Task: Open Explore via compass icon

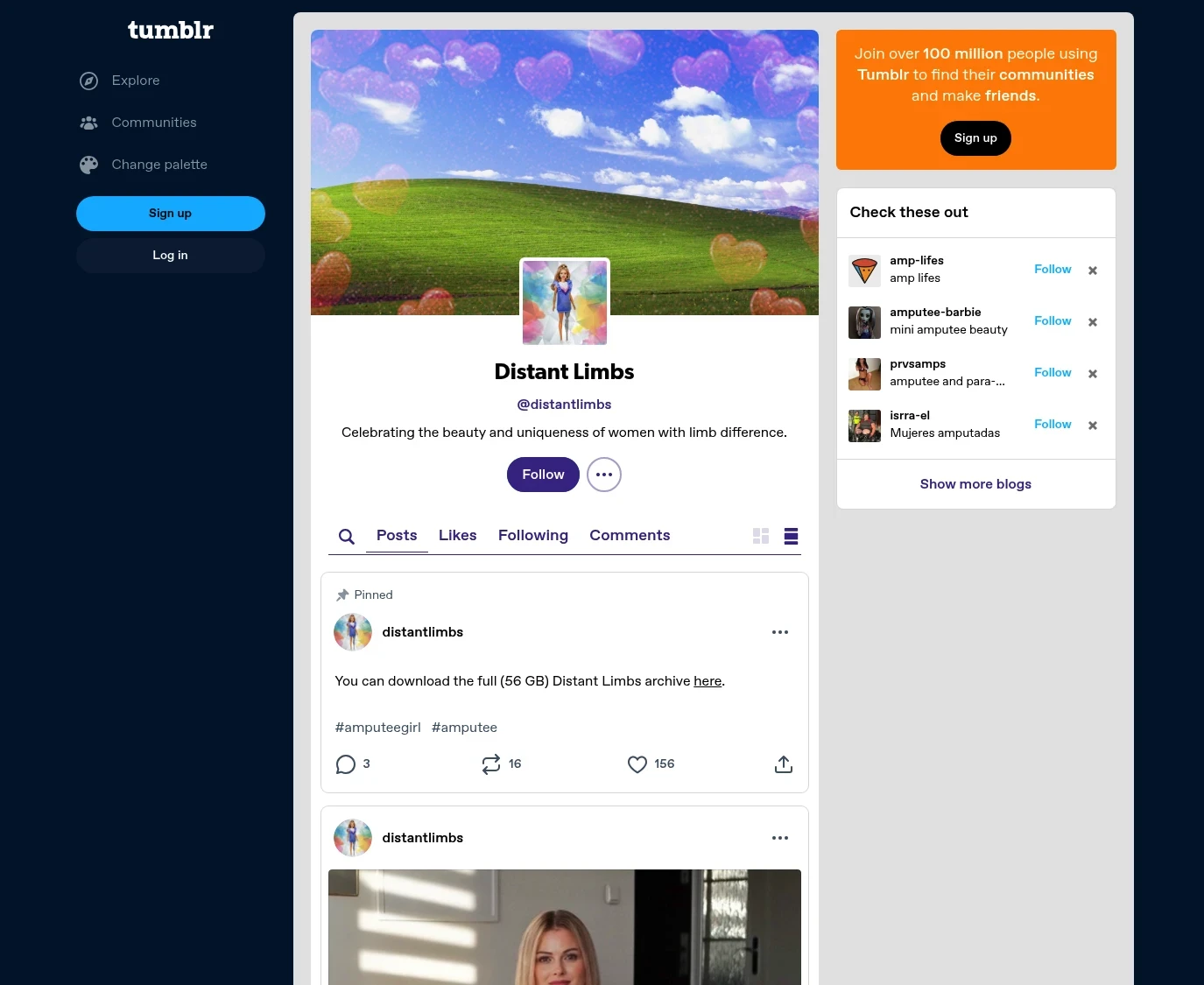Action: pyautogui.click(x=89, y=81)
